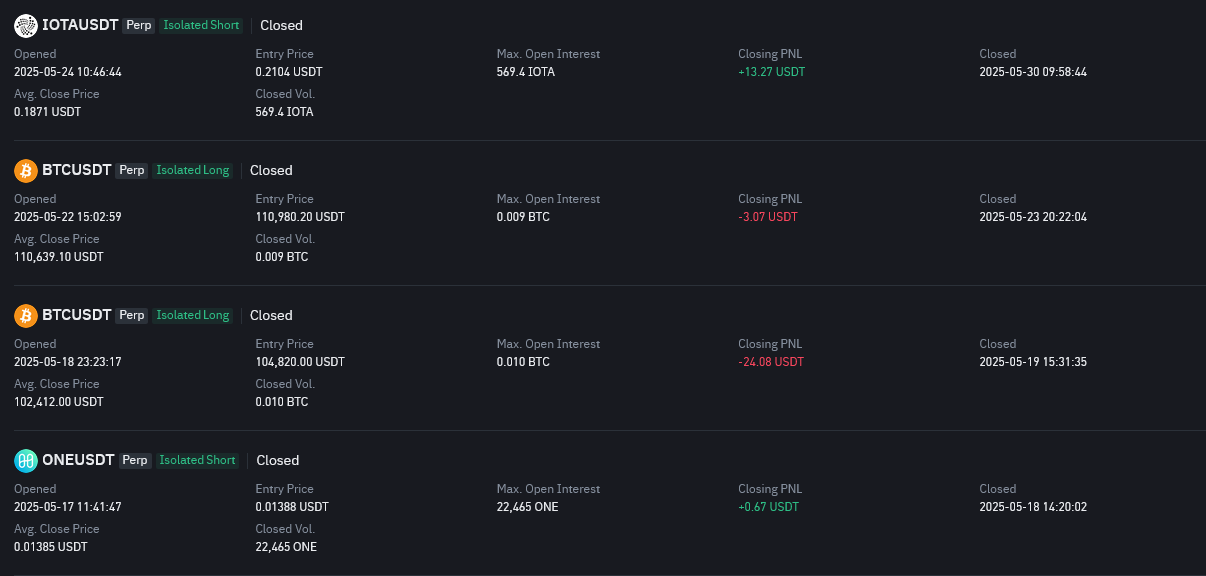This screenshot has height=576, width=1206.
Task: Click the -24.08 USDT closing PNL value
Action: [x=771, y=362]
